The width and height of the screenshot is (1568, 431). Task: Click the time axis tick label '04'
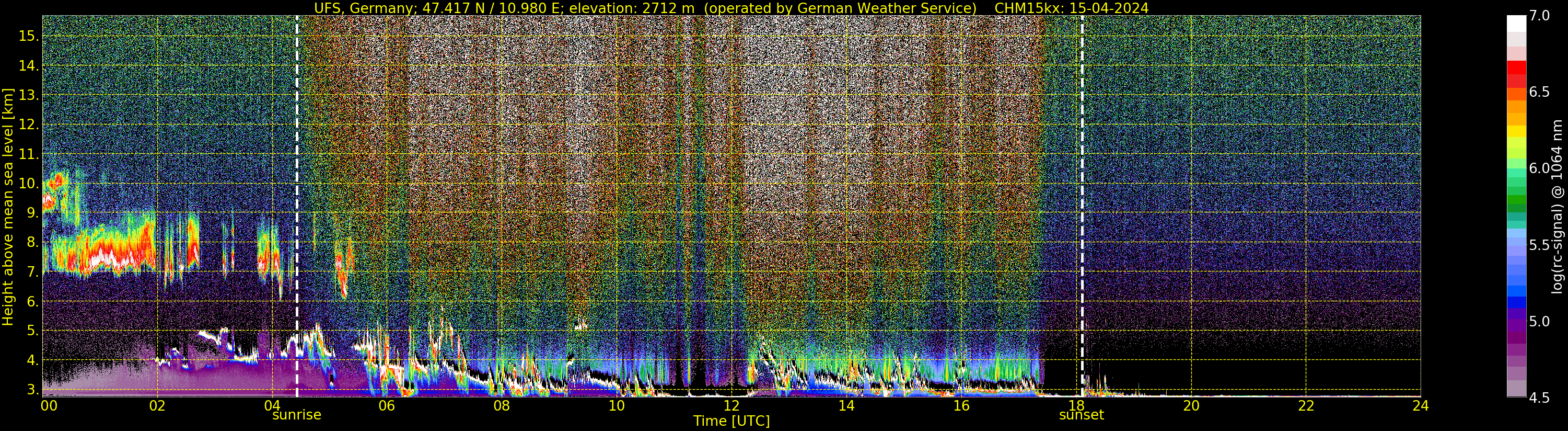(x=272, y=405)
